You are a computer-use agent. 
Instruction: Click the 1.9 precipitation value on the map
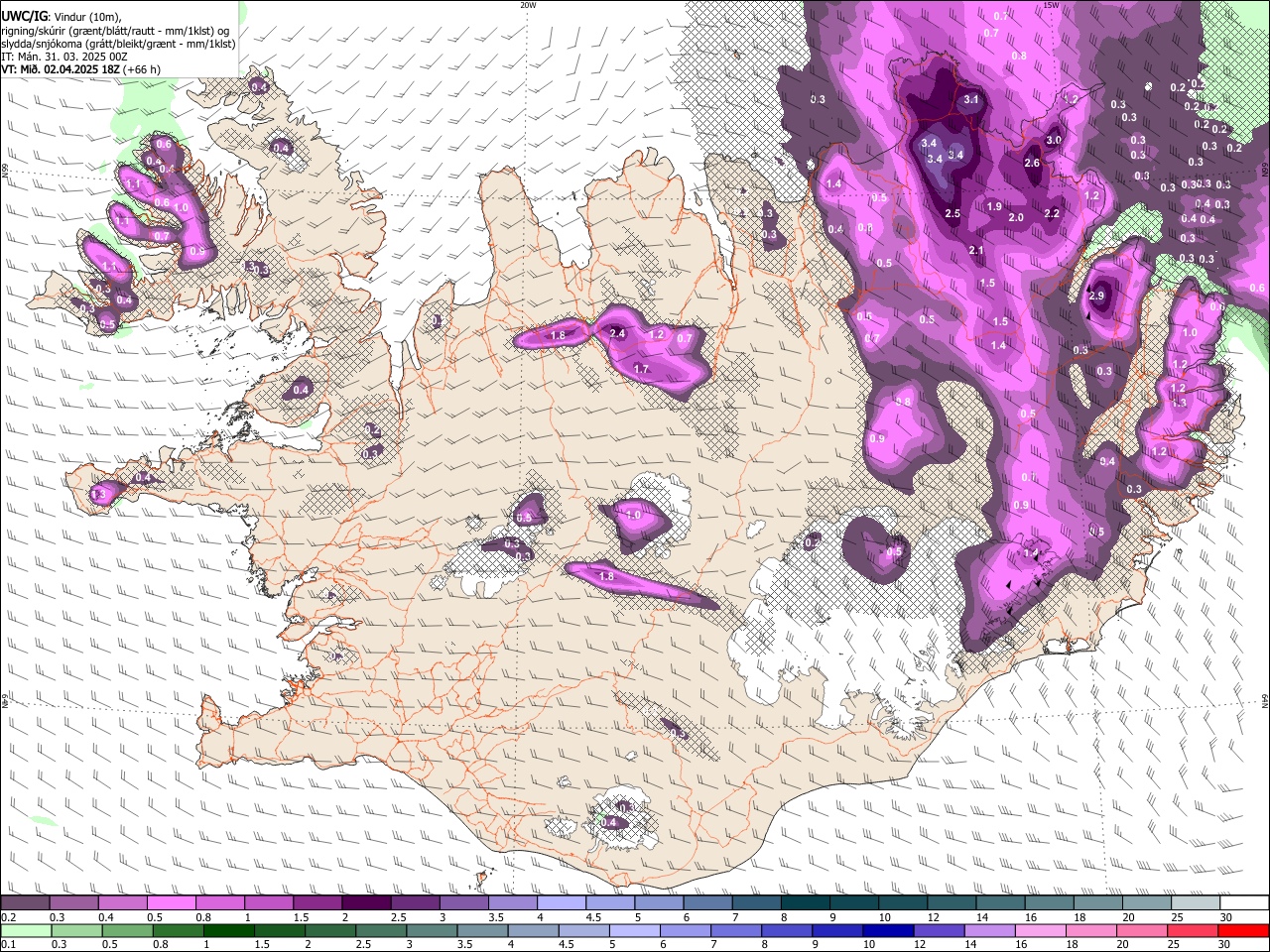(994, 206)
